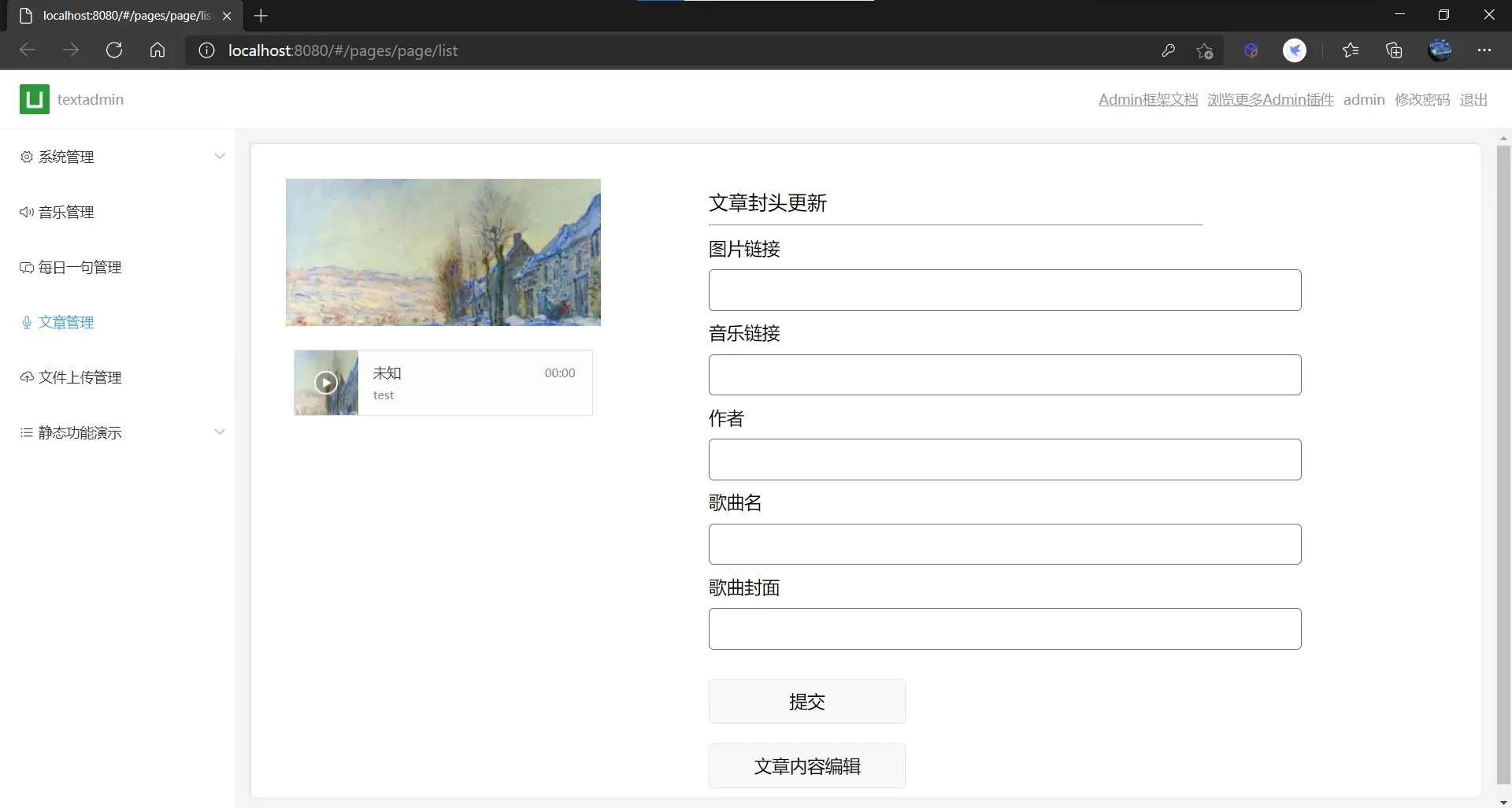Click the browser back arrow
The image size is (1512, 808).
[28, 50]
